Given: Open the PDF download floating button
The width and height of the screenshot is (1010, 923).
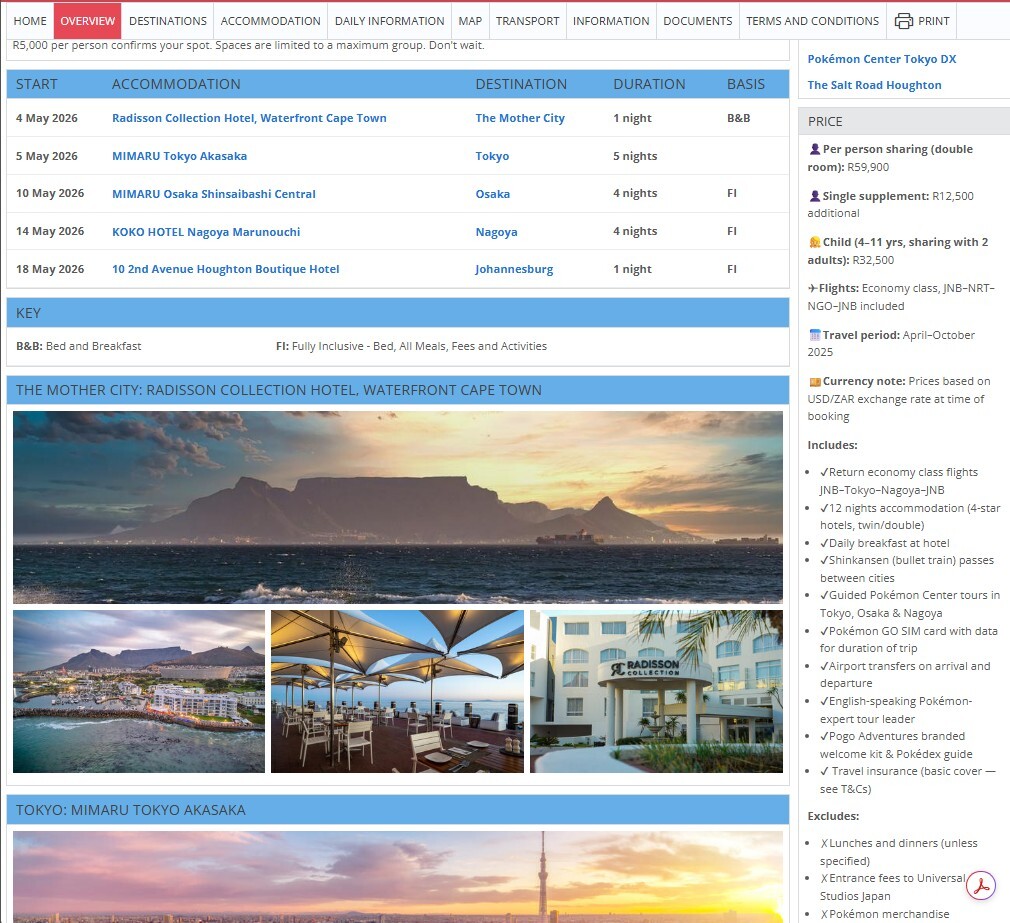Looking at the screenshot, I should coord(981,886).
